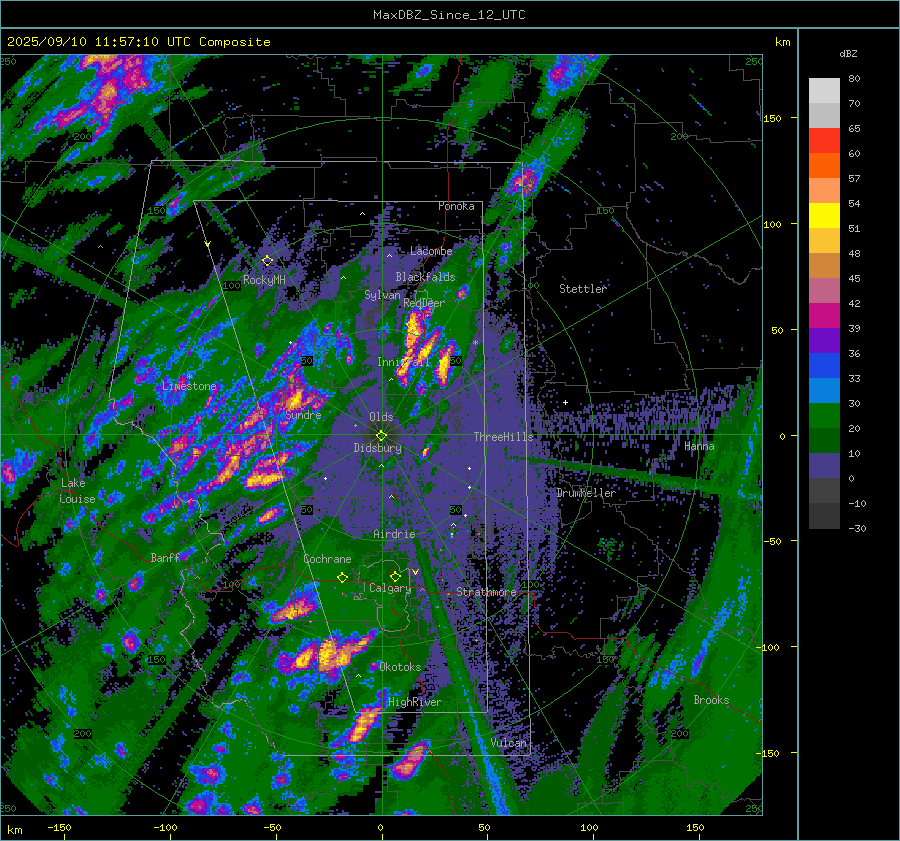Select the pink 42-45 dBZ legend swatch
The height and width of the screenshot is (841, 900).
click(824, 290)
